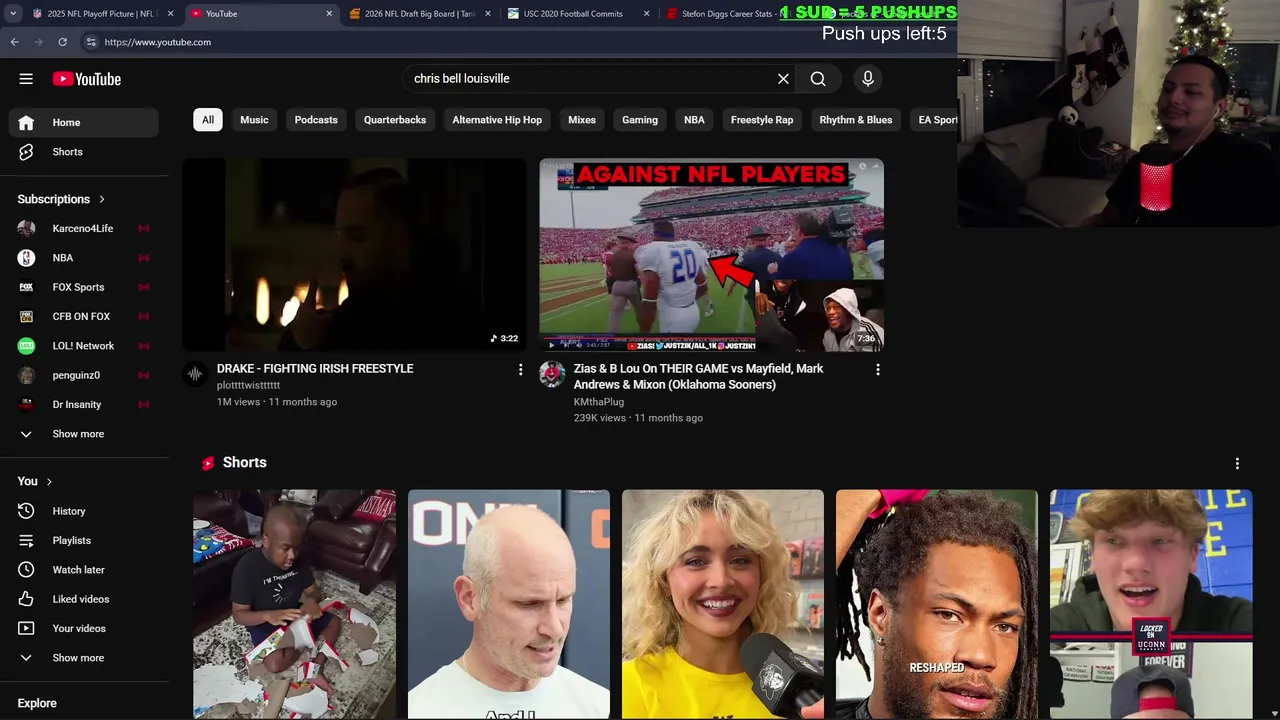
Task: Open the KMthaPlug channel avatar
Action: [552, 374]
